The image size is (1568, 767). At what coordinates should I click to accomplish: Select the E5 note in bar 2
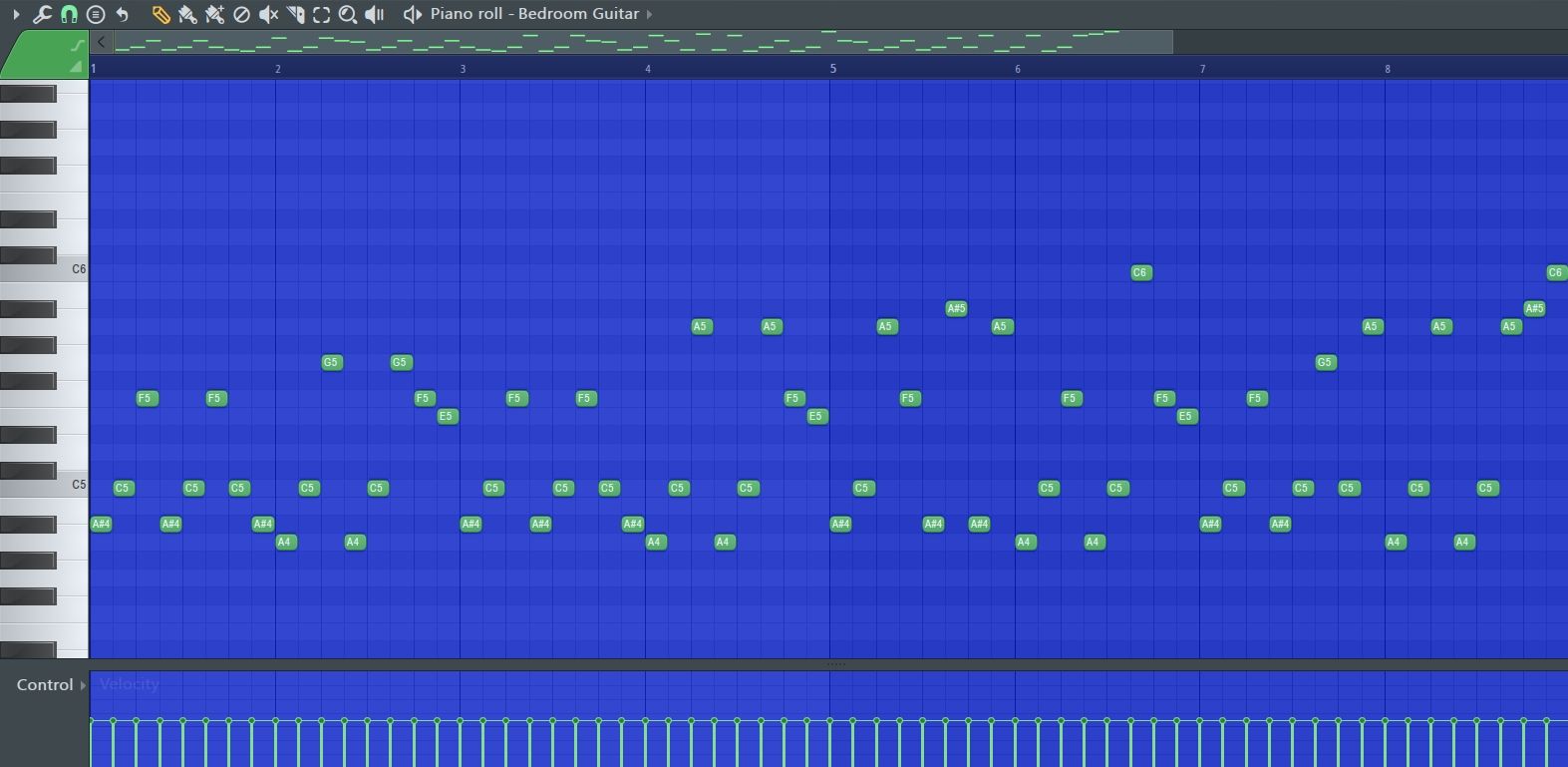point(448,416)
